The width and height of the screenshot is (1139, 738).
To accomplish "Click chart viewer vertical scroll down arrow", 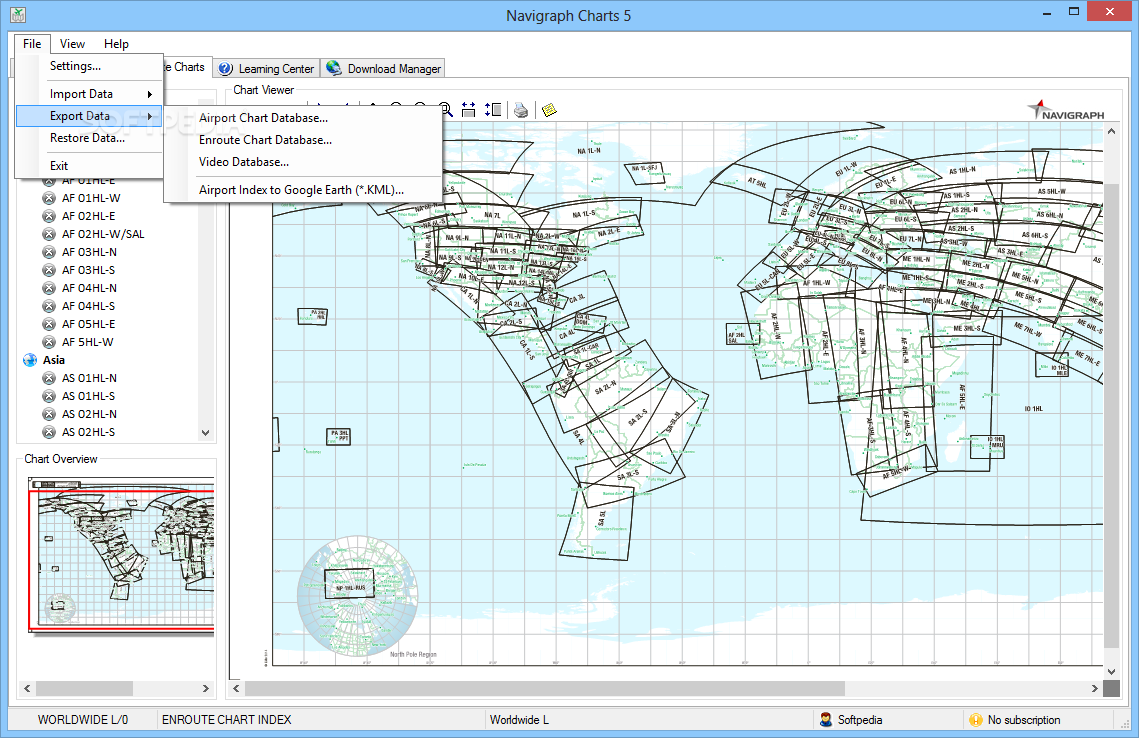I will pyautogui.click(x=1111, y=672).
